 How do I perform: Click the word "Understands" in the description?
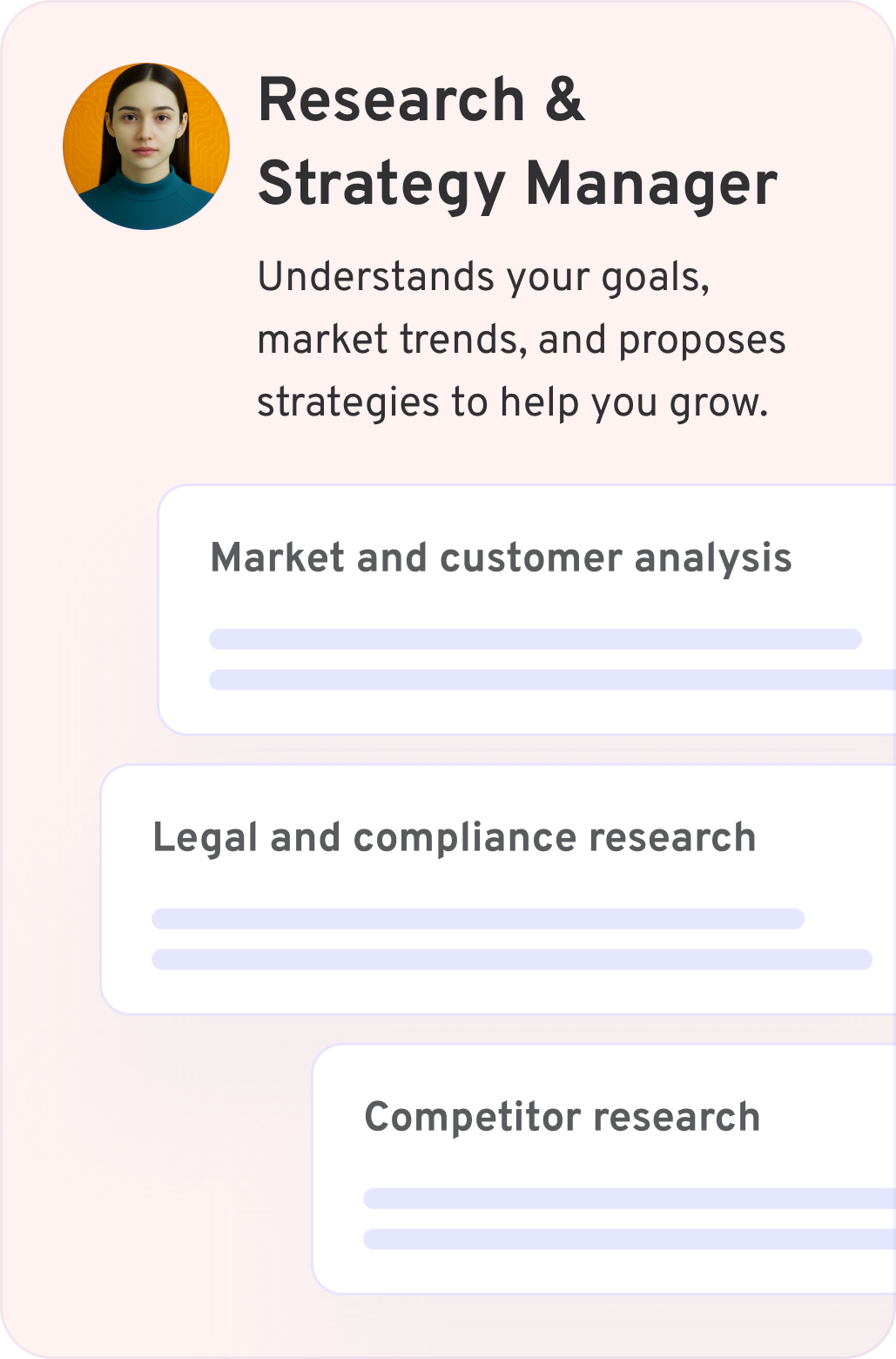tap(376, 277)
